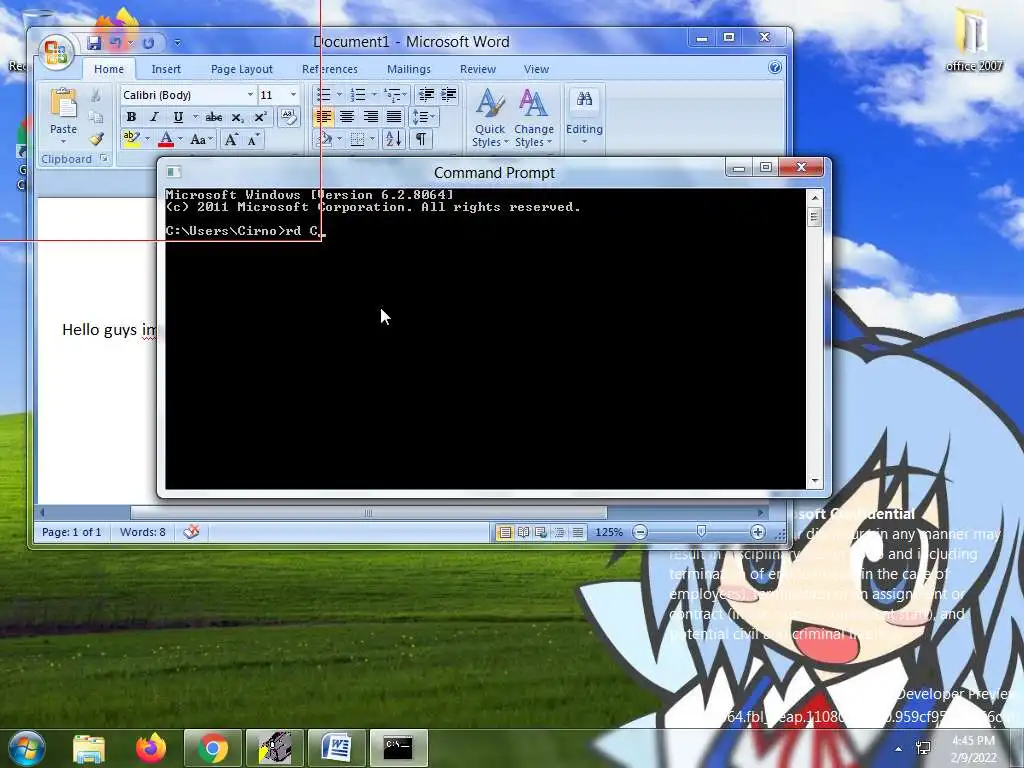Open Word Help question mark
This screenshot has width=1024, height=768.
[x=775, y=67]
